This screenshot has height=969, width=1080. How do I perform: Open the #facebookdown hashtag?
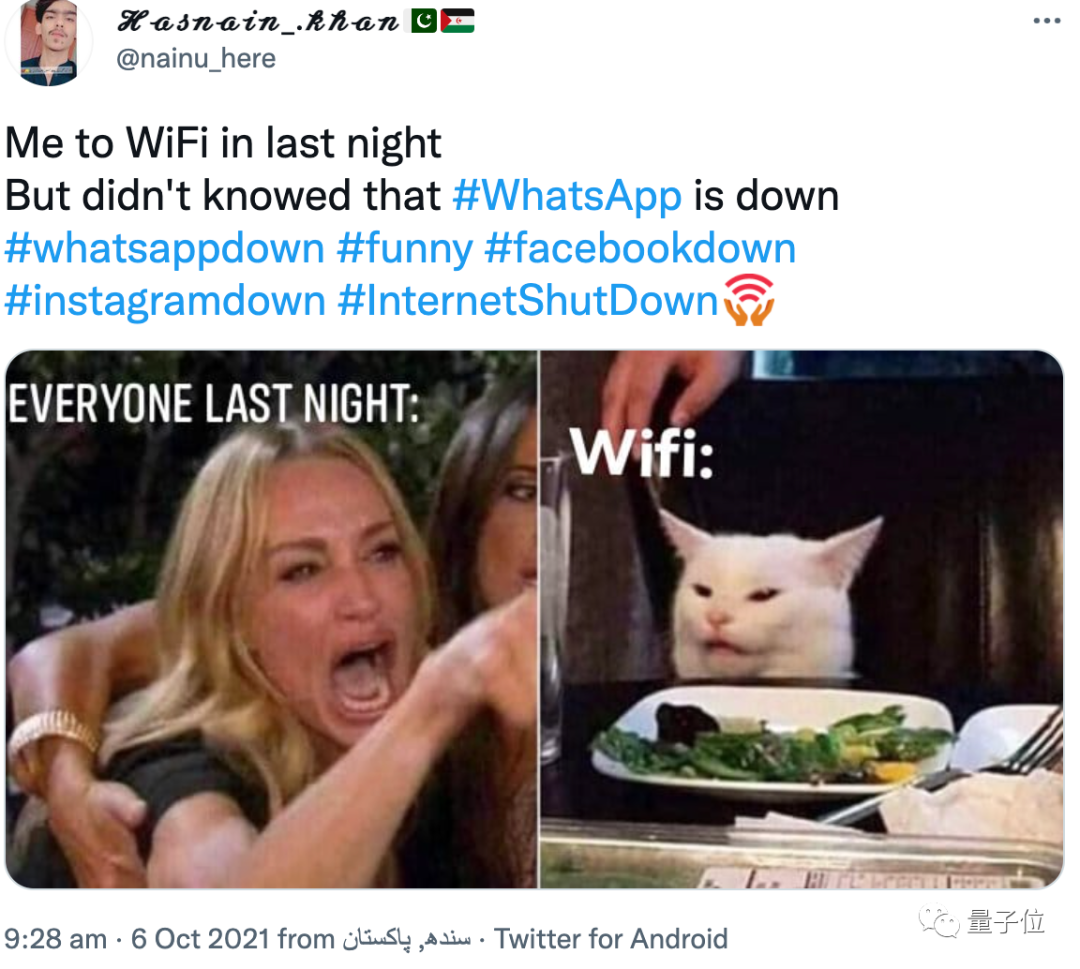pyautogui.click(x=641, y=248)
